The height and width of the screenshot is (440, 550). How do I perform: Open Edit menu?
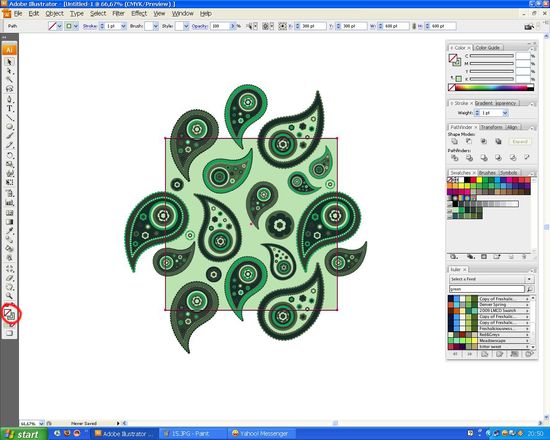[x=34, y=14]
